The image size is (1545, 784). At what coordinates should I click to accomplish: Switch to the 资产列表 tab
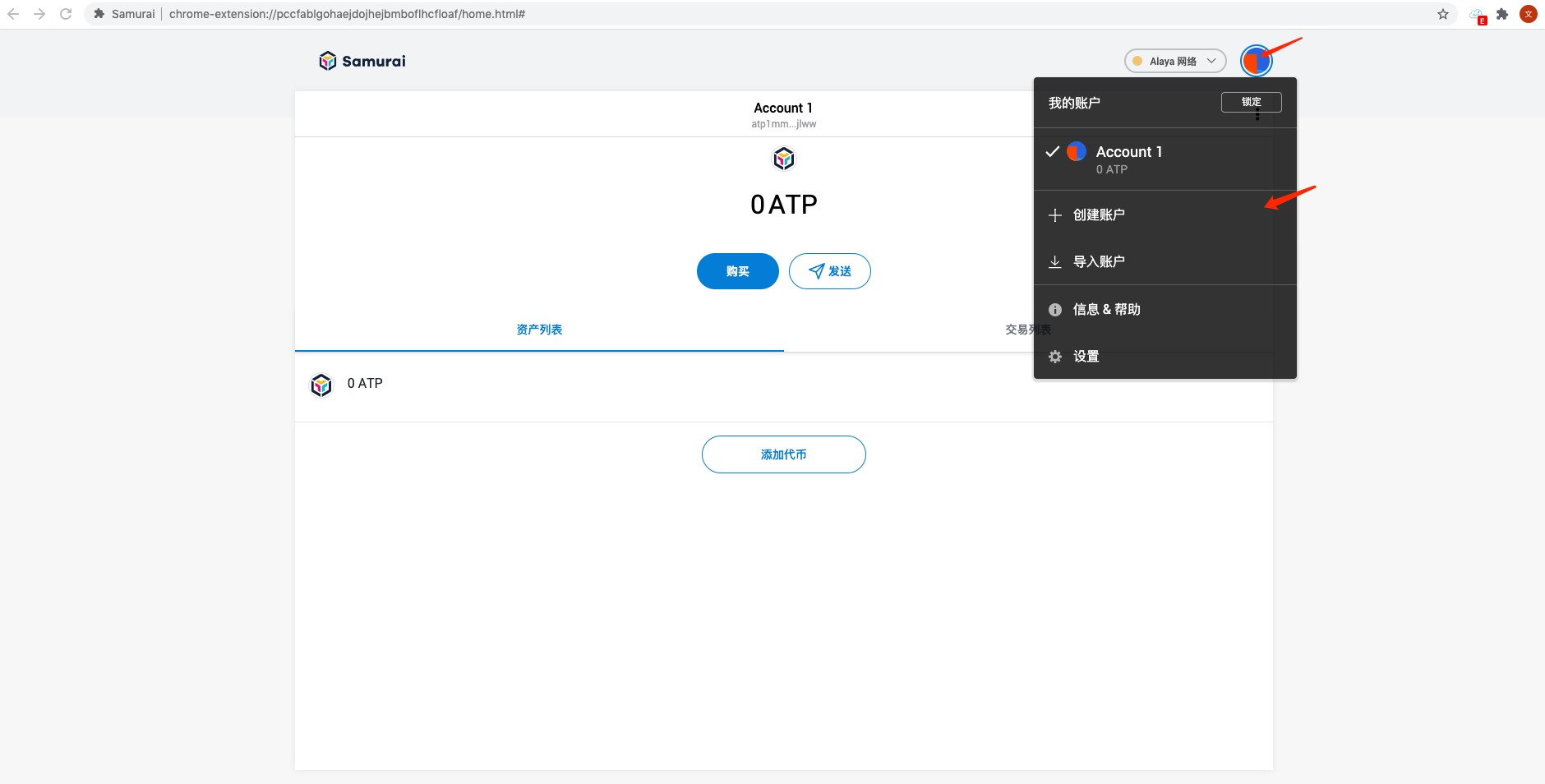(539, 330)
